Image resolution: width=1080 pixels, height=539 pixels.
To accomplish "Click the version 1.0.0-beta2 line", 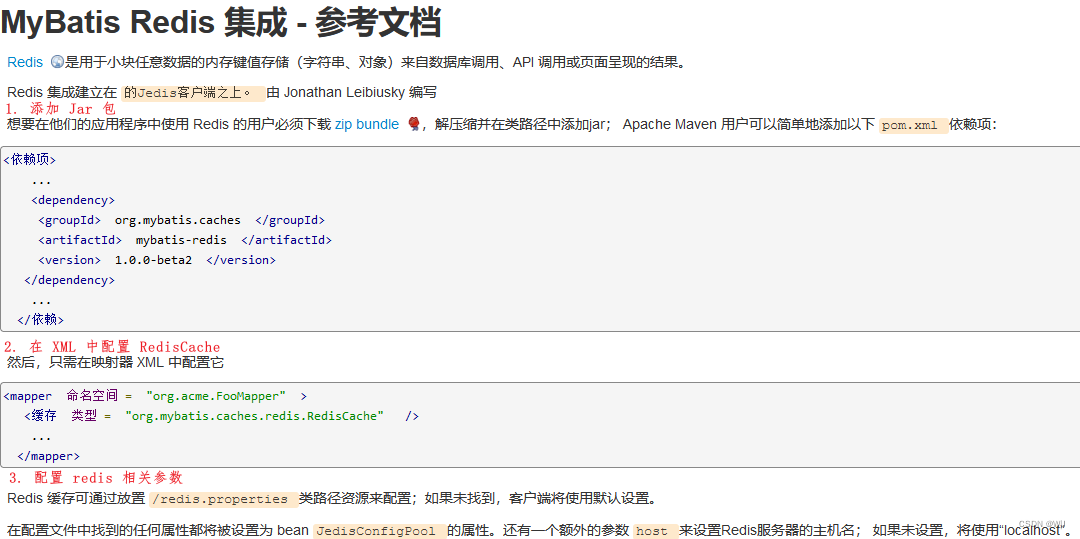I will [x=156, y=260].
